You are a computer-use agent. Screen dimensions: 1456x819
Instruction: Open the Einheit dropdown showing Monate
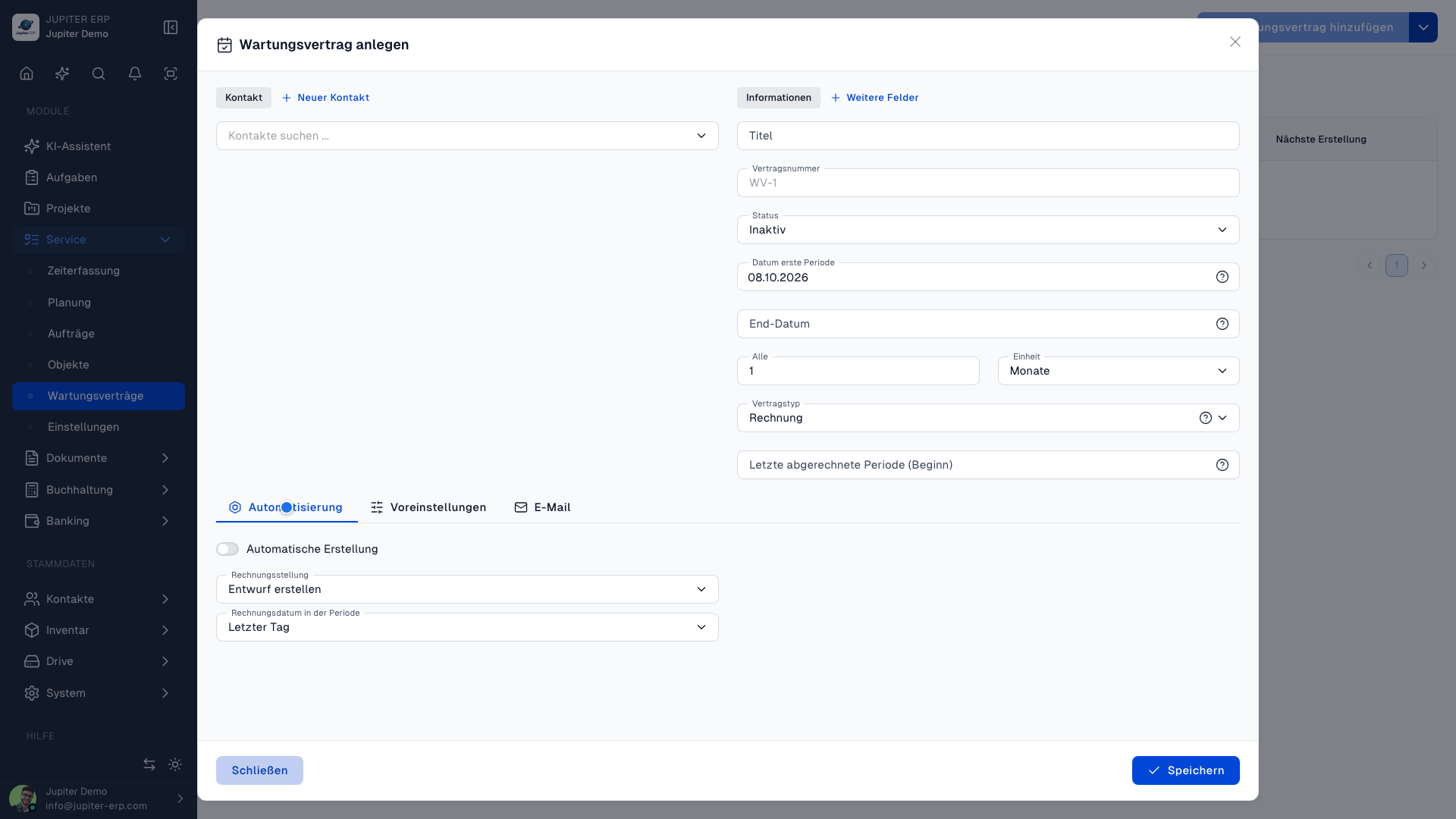click(1119, 371)
